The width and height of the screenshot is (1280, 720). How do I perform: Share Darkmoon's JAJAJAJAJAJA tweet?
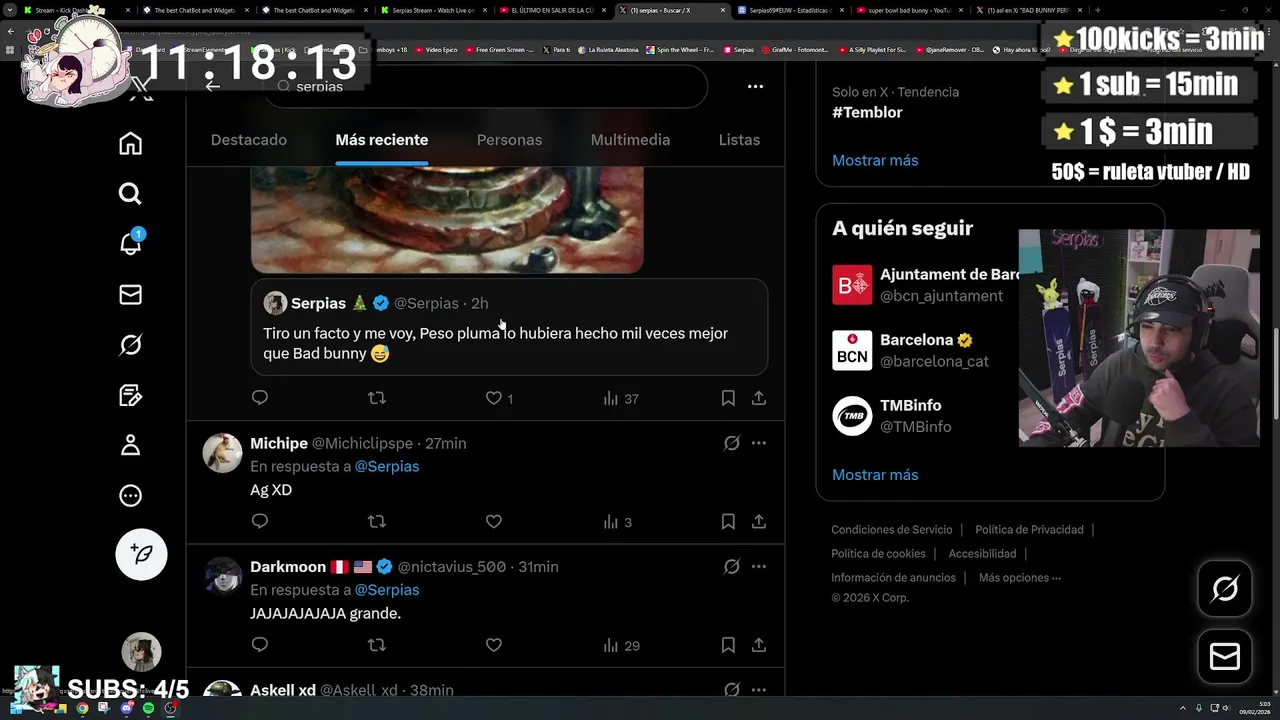click(x=759, y=645)
